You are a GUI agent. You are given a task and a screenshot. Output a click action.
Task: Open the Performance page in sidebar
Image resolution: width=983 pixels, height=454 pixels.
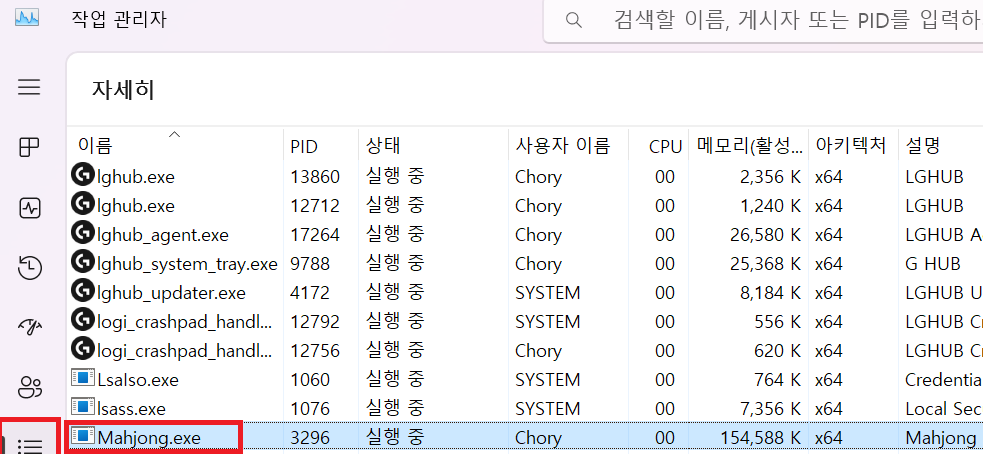29,208
